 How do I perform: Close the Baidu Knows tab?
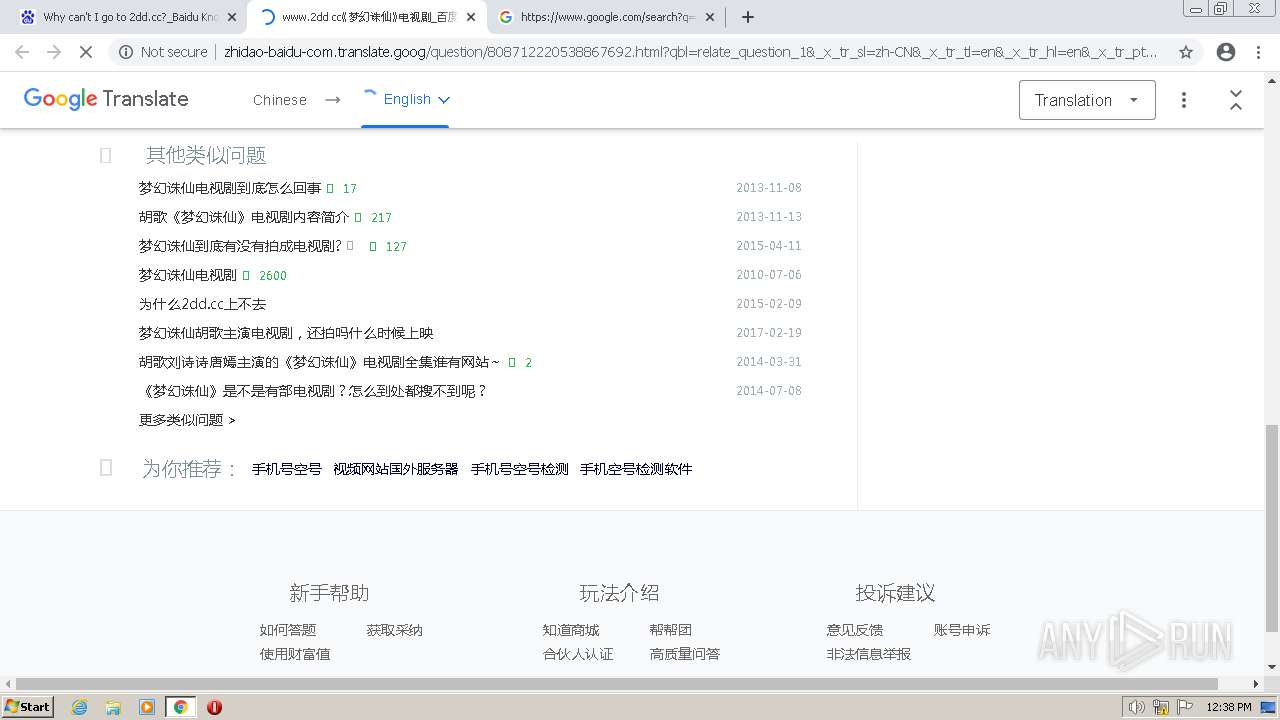[232, 17]
